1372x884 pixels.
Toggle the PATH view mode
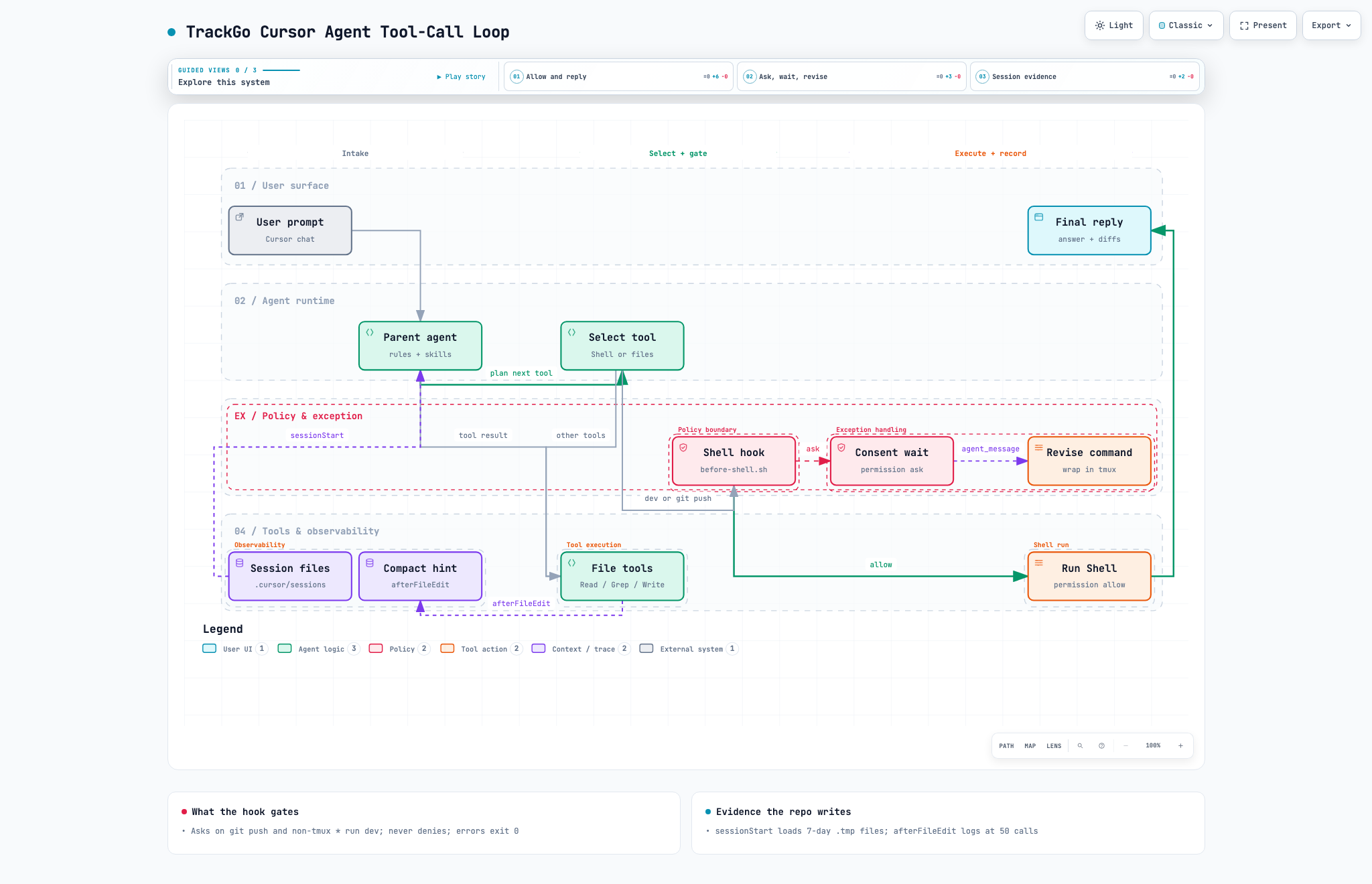[x=1006, y=745]
